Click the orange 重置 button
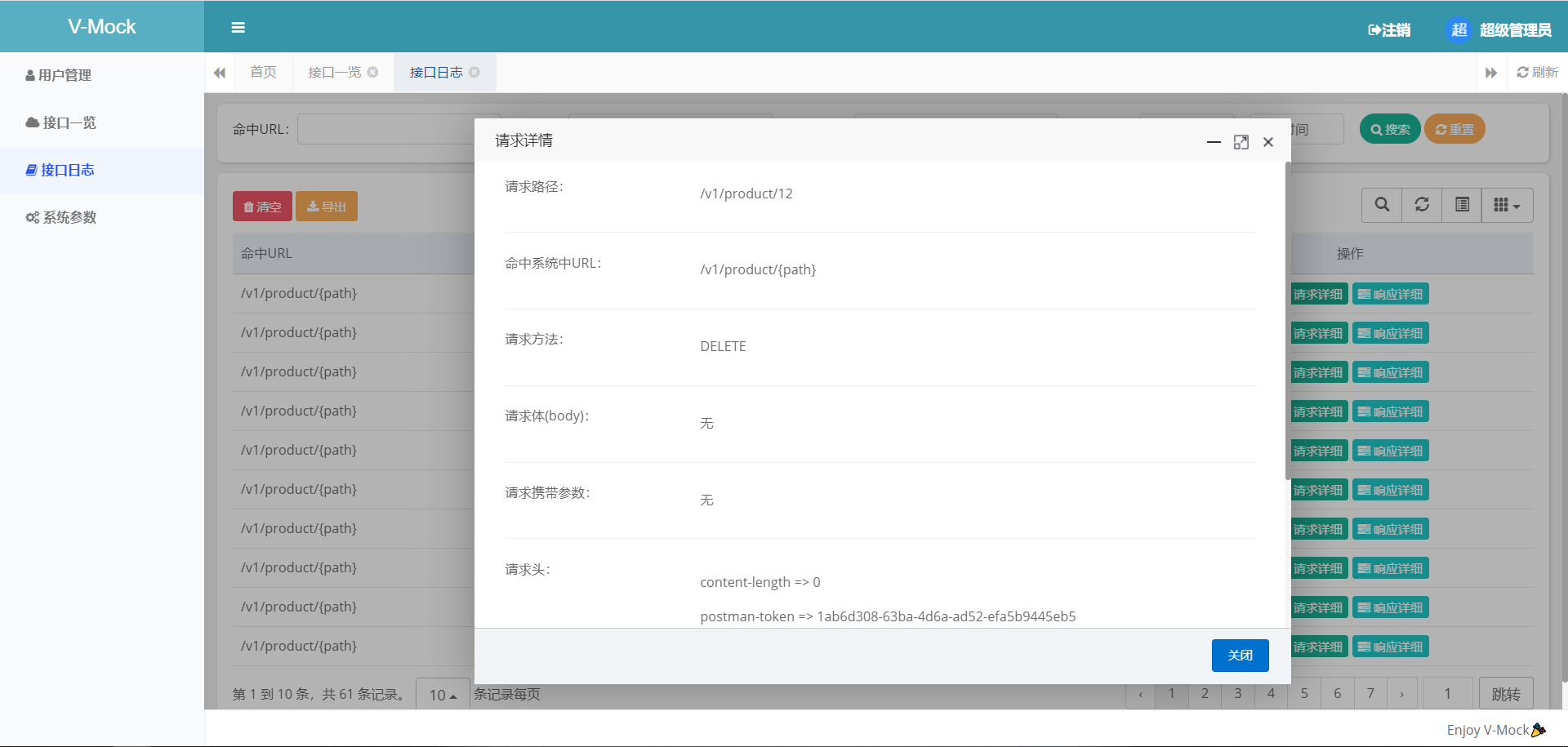Viewport: 1568px width, 747px height. point(1454,129)
